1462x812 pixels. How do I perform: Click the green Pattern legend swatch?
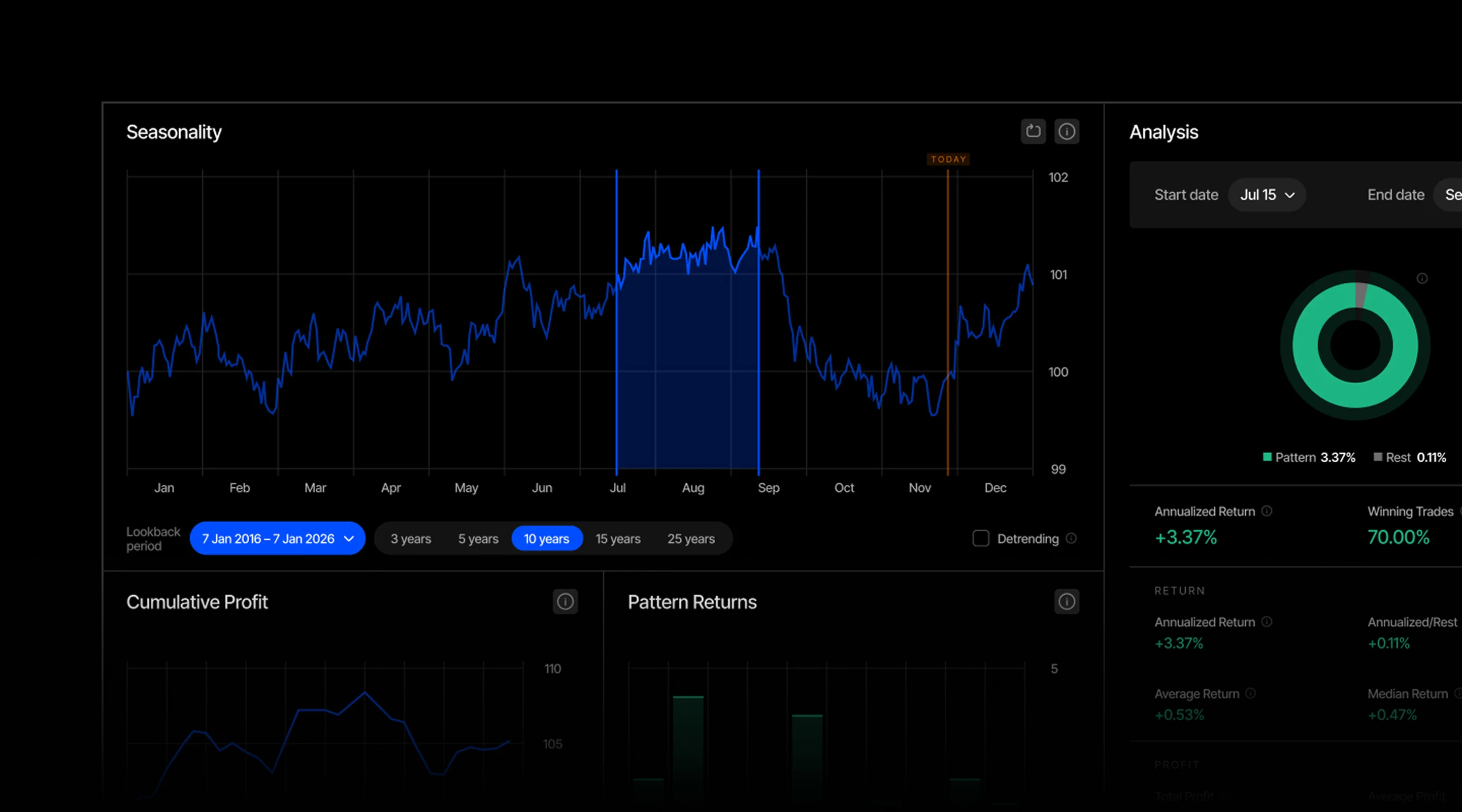tap(1267, 457)
